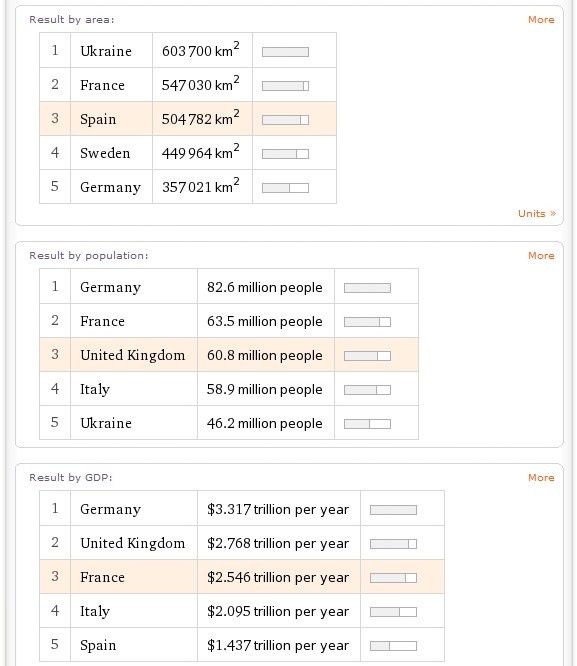Click More link in population results

[x=541, y=255]
